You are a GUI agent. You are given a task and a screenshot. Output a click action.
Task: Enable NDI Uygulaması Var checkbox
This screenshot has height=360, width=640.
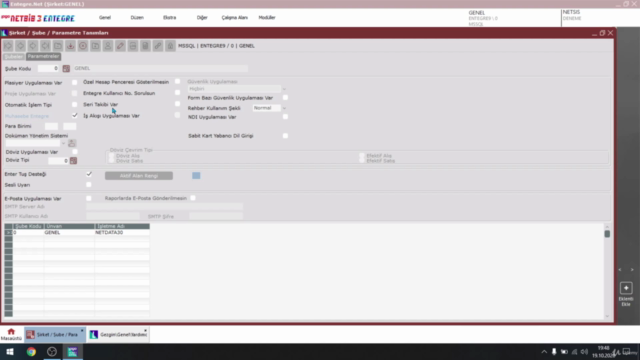click(x=285, y=117)
